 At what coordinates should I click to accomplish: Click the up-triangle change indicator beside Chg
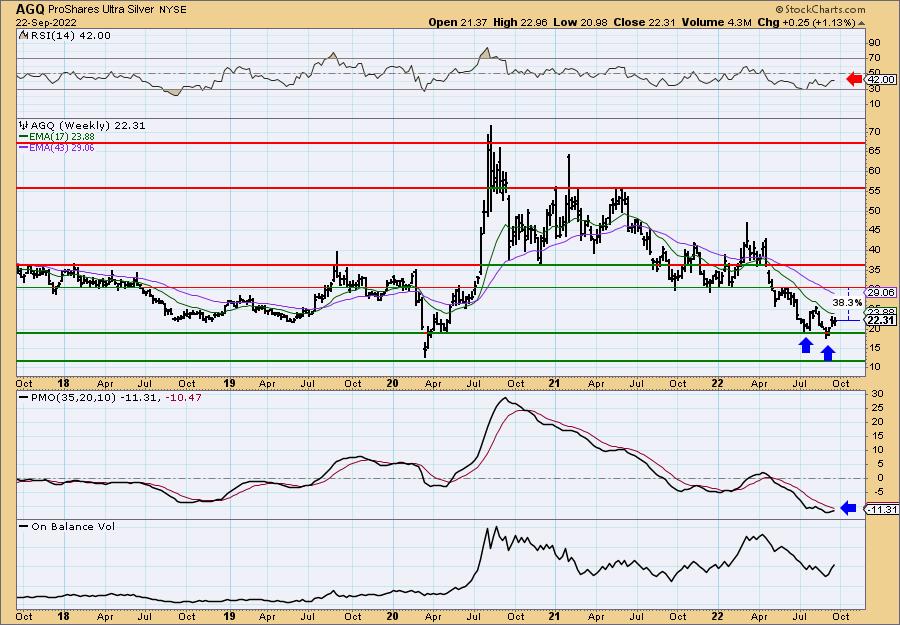(x=862, y=23)
